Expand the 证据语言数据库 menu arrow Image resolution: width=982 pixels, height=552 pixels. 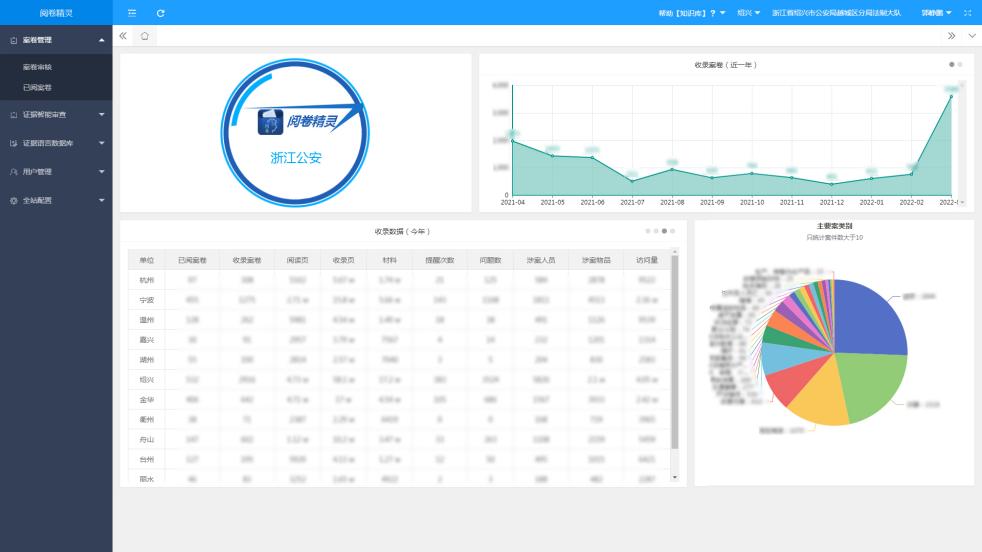pyautogui.click(x=101, y=143)
